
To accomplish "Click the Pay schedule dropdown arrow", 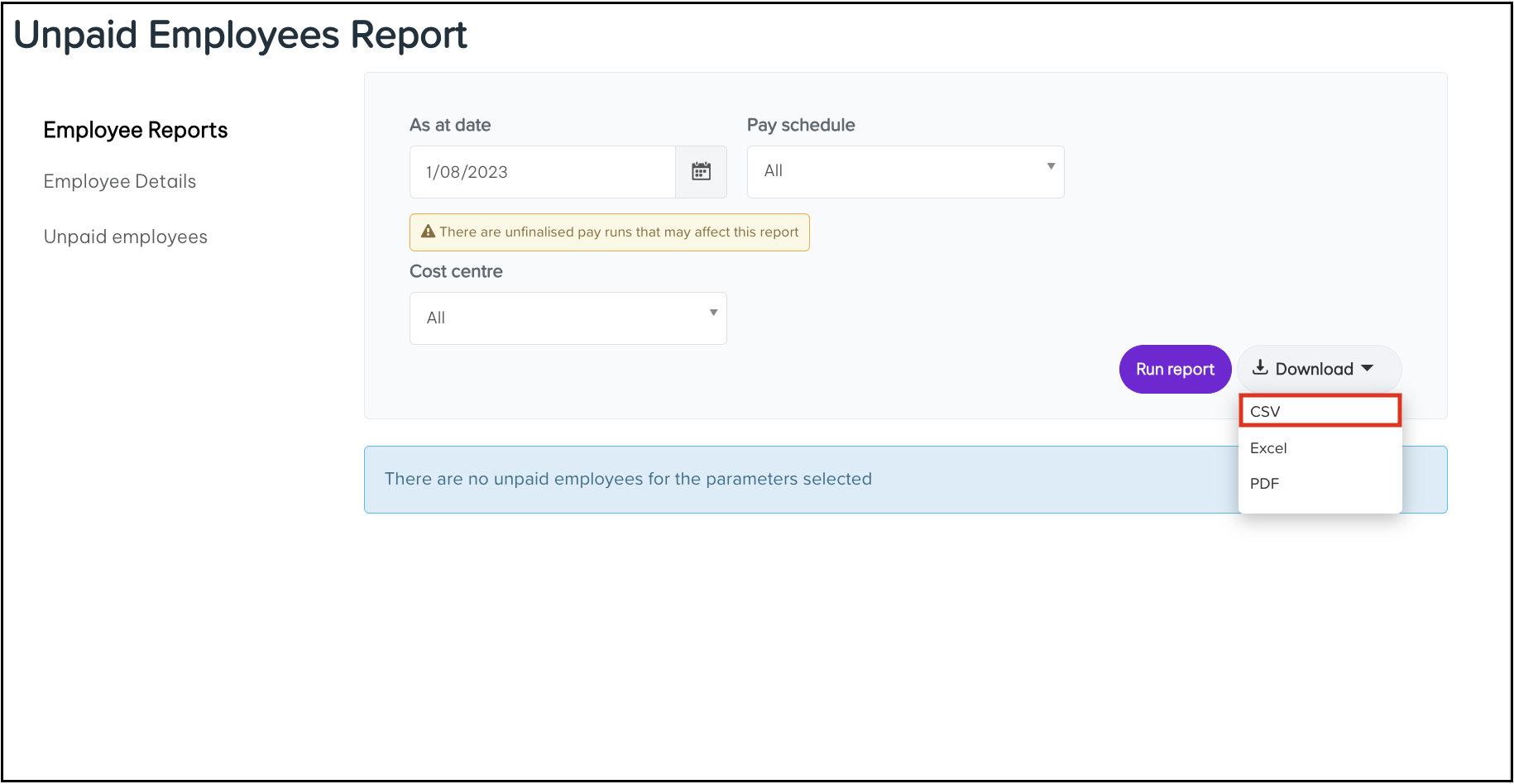I will (x=1051, y=167).
